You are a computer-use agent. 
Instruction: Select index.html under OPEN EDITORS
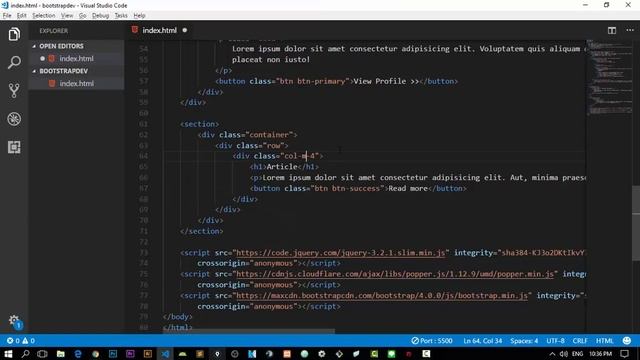point(76,58)
